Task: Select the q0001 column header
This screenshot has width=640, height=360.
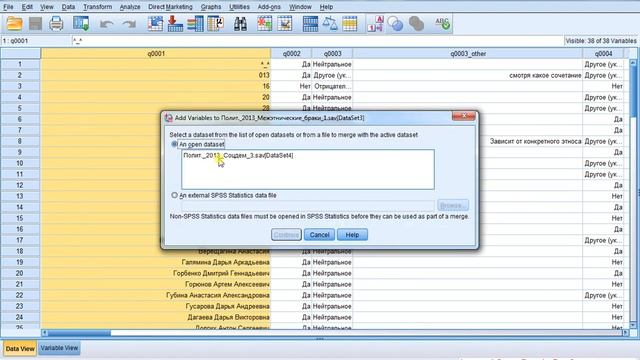Action: click(x=156, y=53)
